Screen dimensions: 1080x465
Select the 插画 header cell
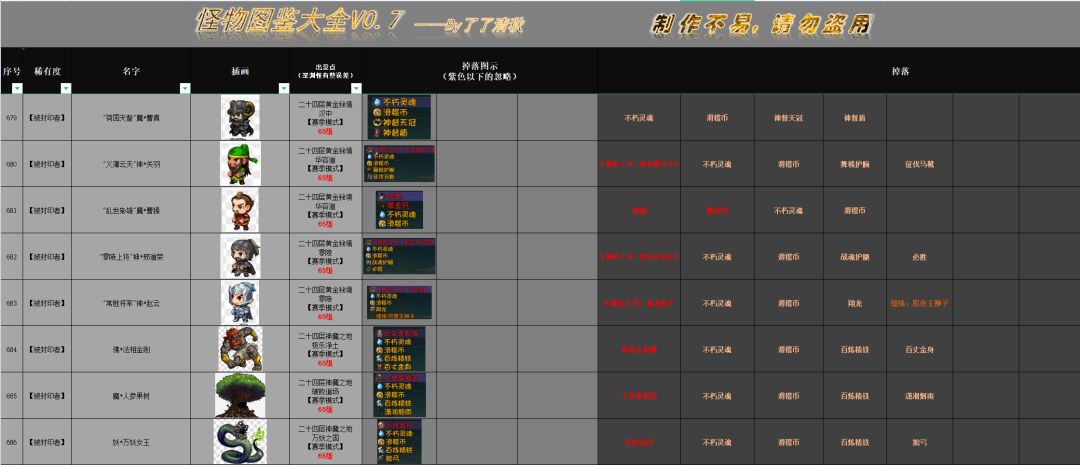click(x=240, y=70)
